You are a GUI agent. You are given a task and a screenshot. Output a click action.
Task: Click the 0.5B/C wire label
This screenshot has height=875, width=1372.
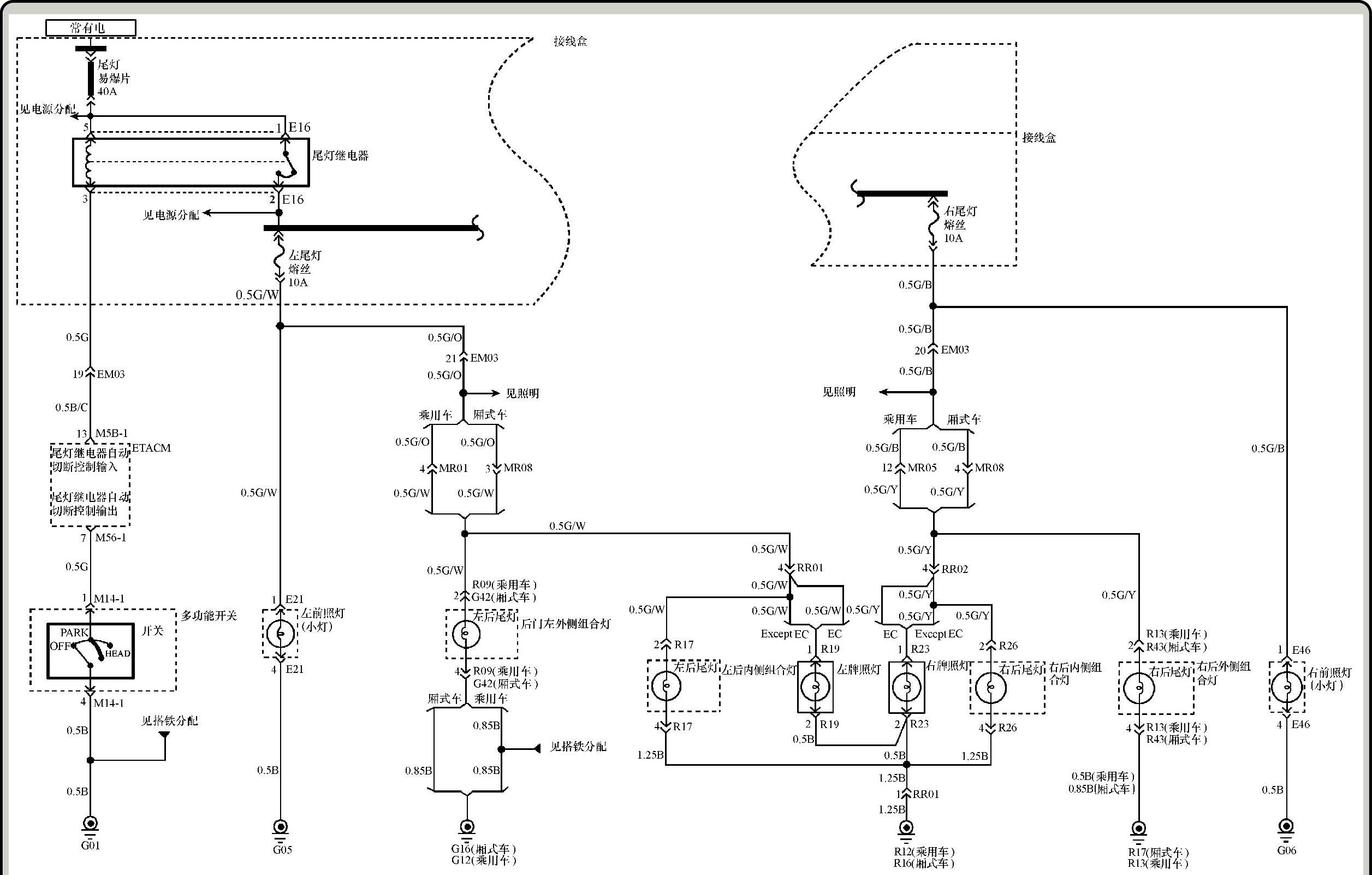click(x=71, y=407)
